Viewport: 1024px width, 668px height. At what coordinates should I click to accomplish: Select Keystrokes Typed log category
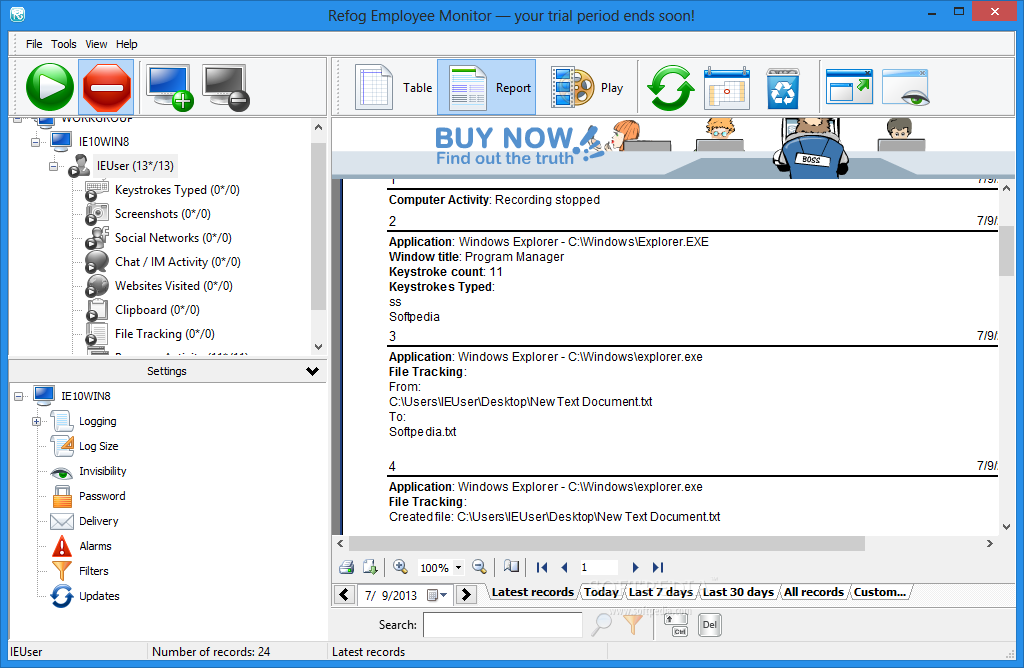tap(177, 190)
